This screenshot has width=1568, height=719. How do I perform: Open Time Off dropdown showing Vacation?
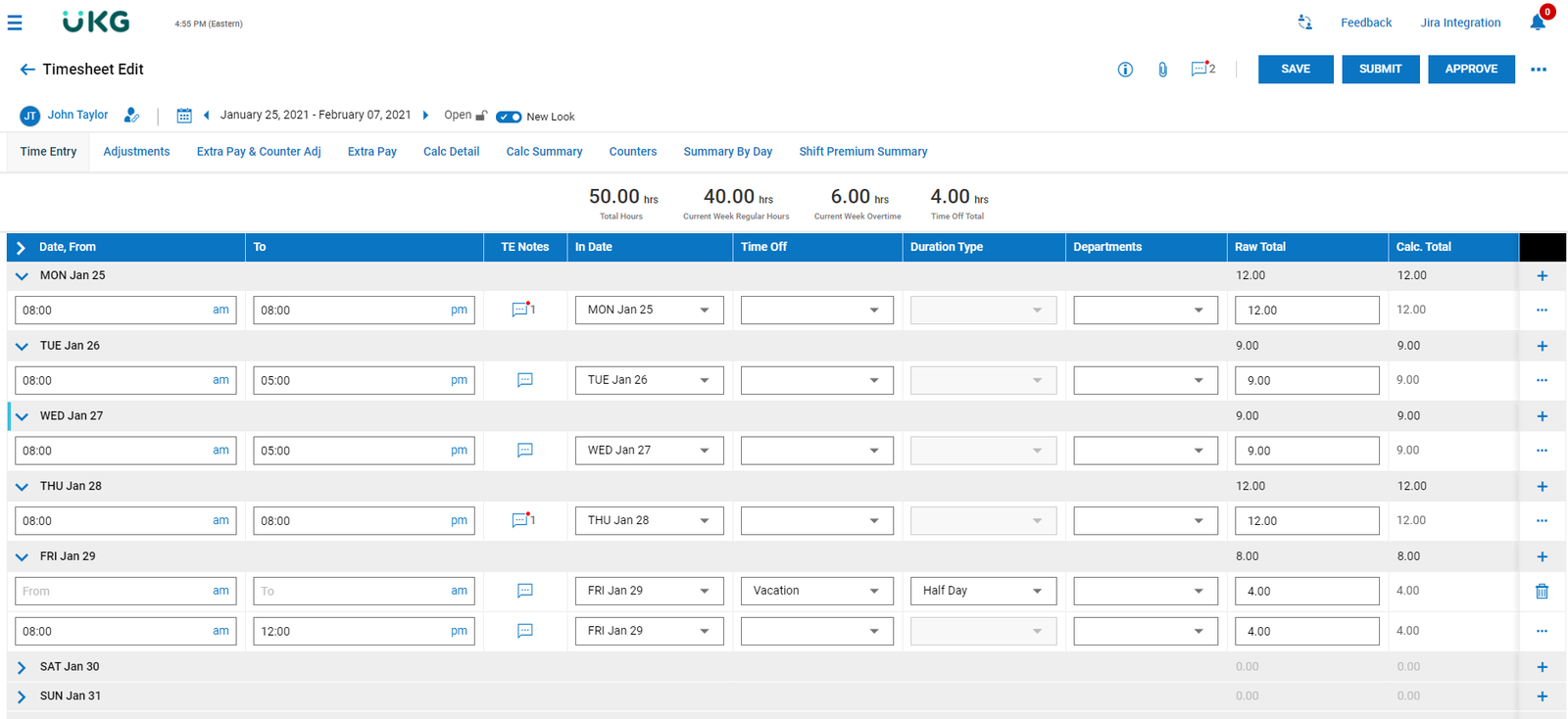click(x=816, y=591)
